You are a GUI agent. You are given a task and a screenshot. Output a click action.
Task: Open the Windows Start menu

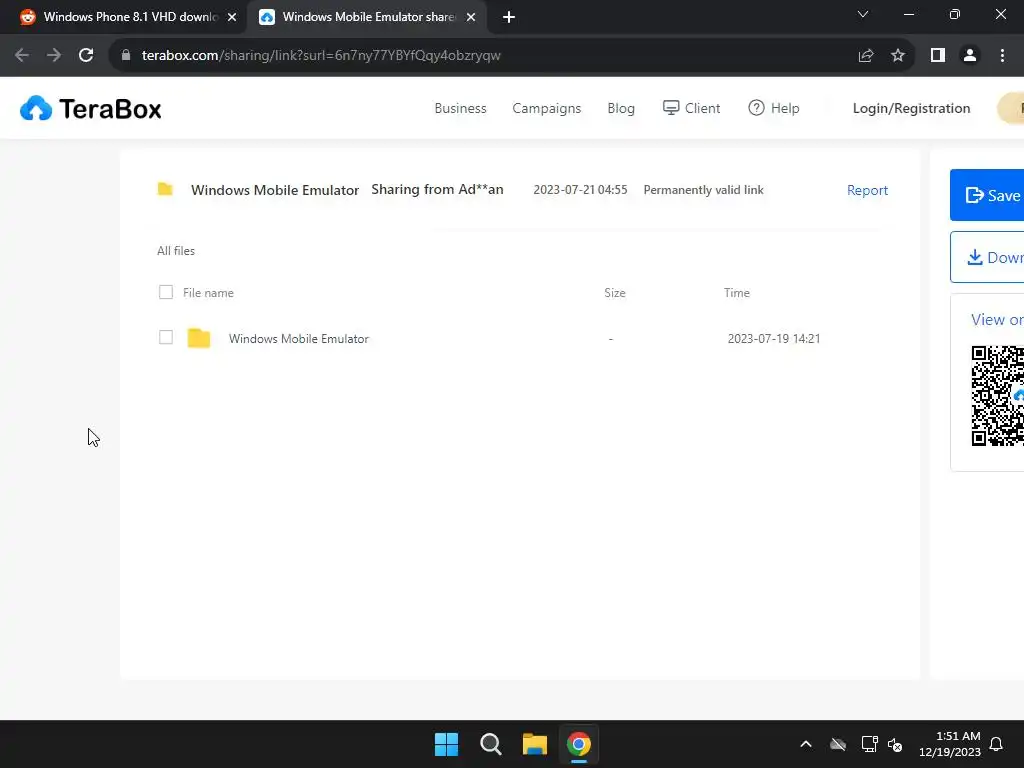pyautogui.click(x=447, y=744)
